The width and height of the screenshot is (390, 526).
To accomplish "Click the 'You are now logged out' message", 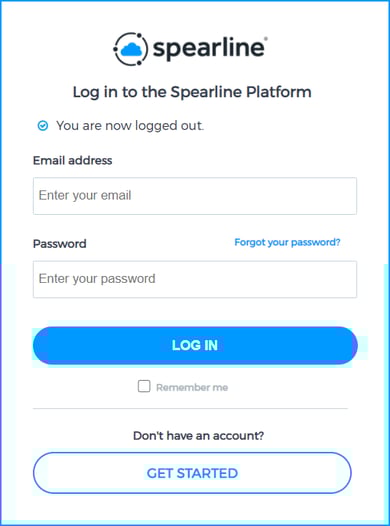I will pos(130,126).
